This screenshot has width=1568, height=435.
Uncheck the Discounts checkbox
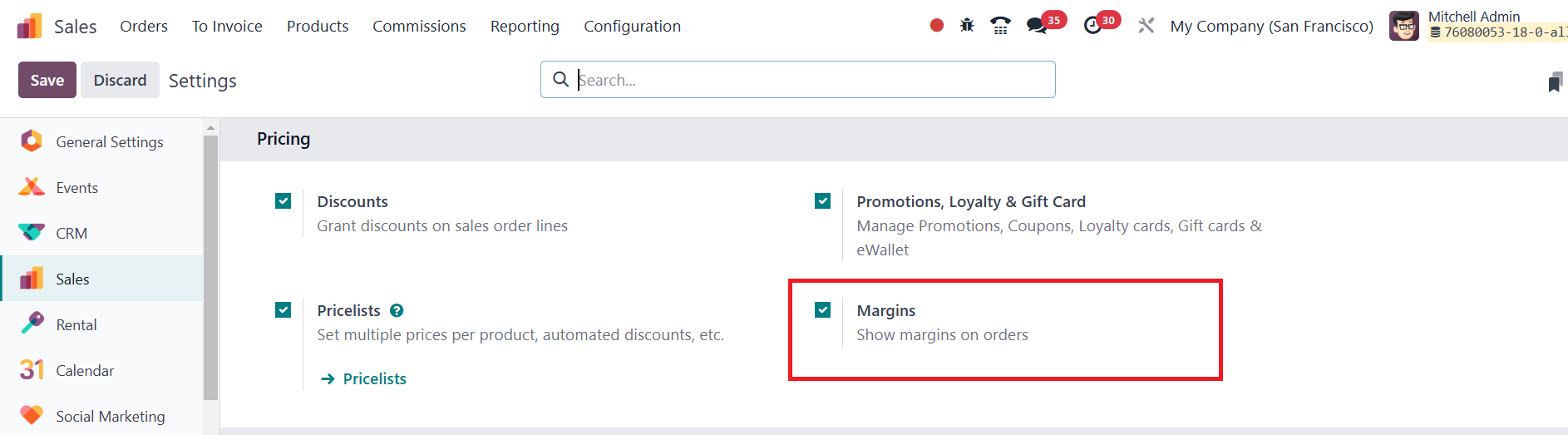(284, 201)
